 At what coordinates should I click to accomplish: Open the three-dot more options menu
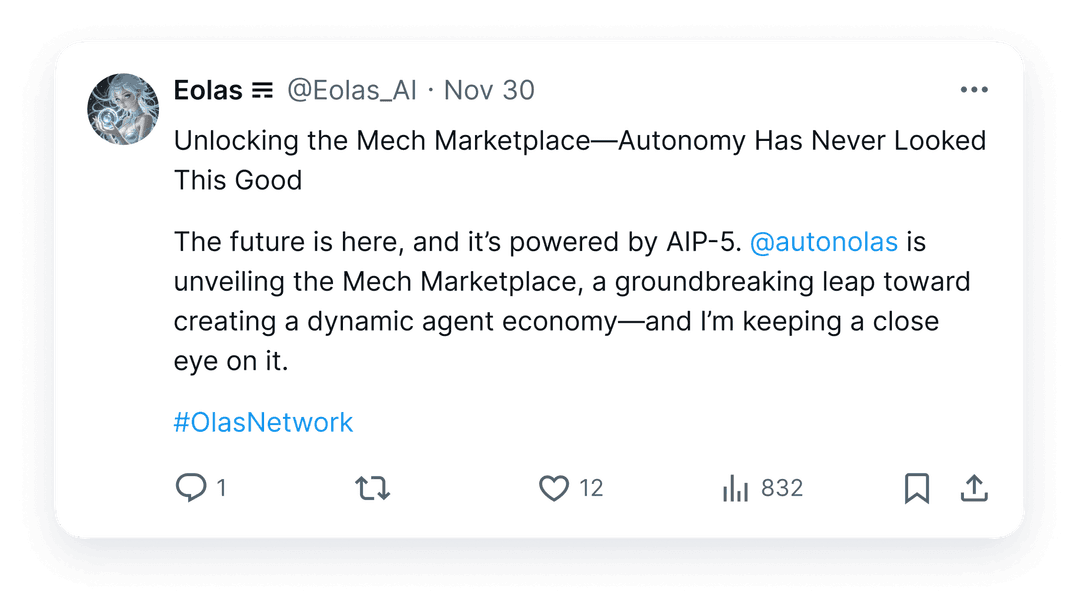[974, 90]
